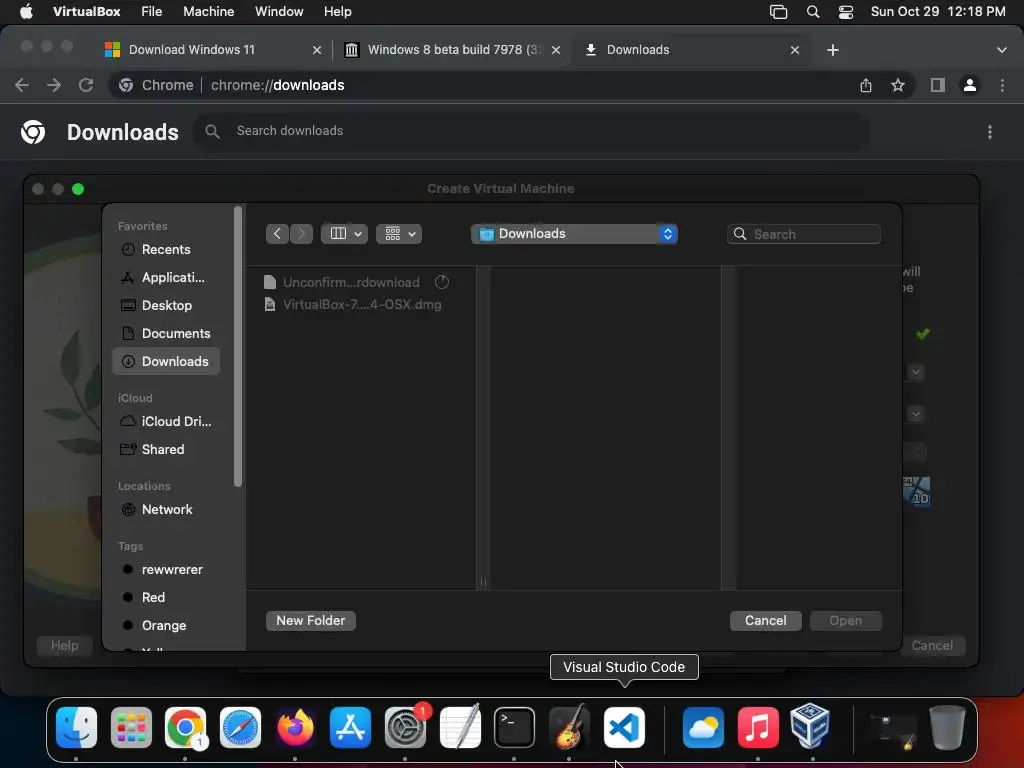Click the file dialog sidebar scrollbar
This screenshot has height=768, width=1024.
[238, 346]
